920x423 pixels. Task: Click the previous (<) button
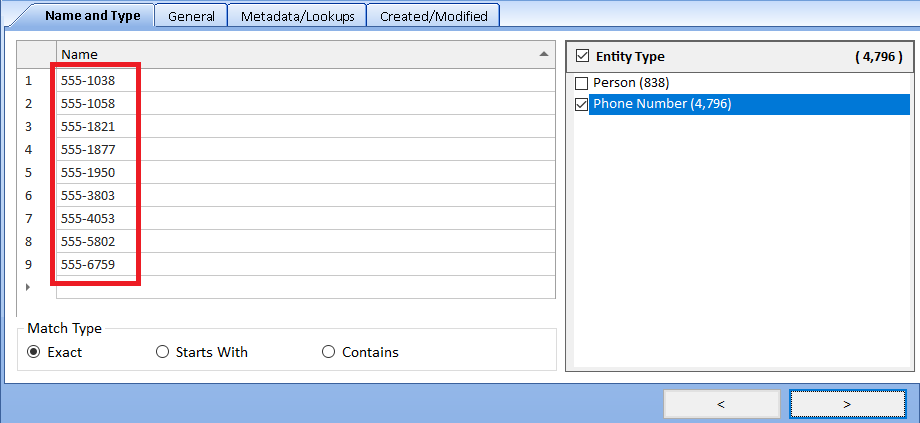click(721, 404)
